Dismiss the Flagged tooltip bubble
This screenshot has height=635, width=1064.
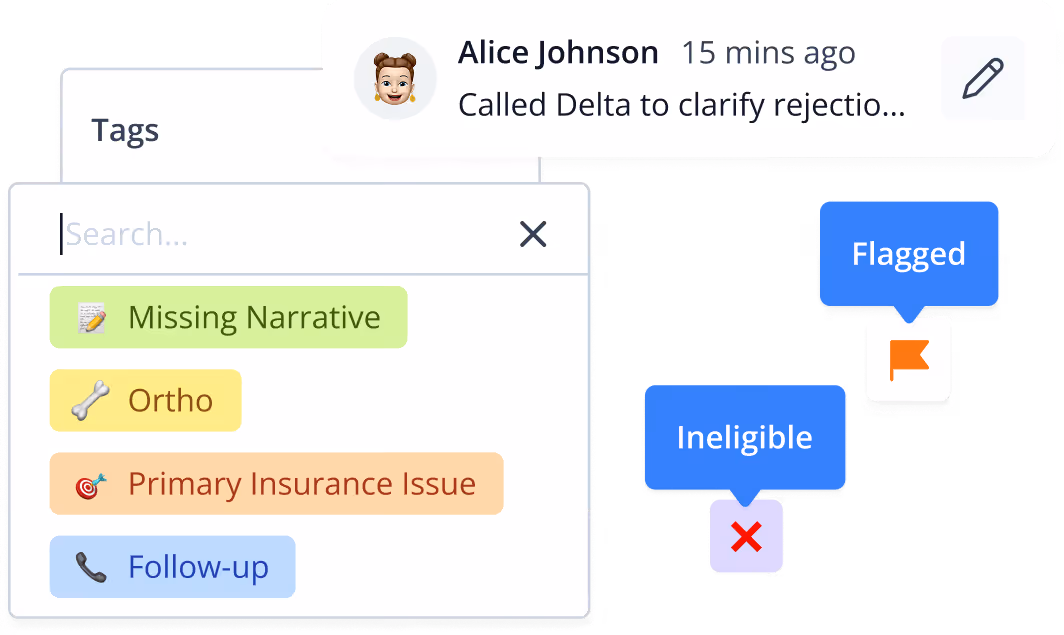[908, 255]
